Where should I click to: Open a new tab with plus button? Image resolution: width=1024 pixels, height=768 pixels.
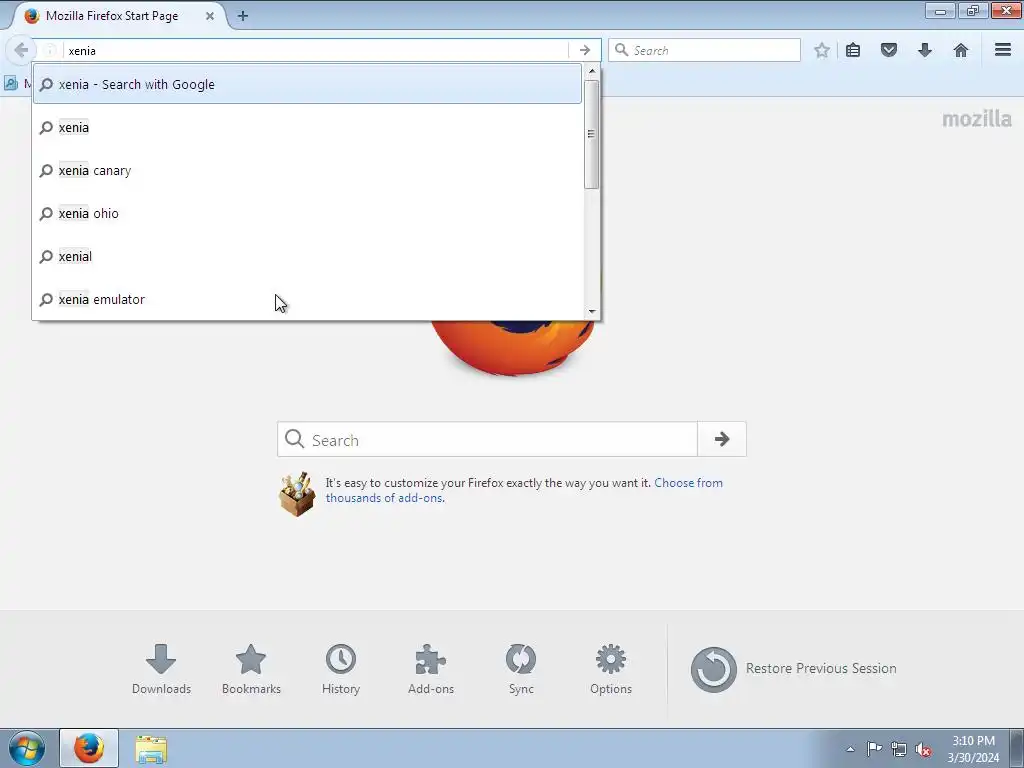(243, 16)
